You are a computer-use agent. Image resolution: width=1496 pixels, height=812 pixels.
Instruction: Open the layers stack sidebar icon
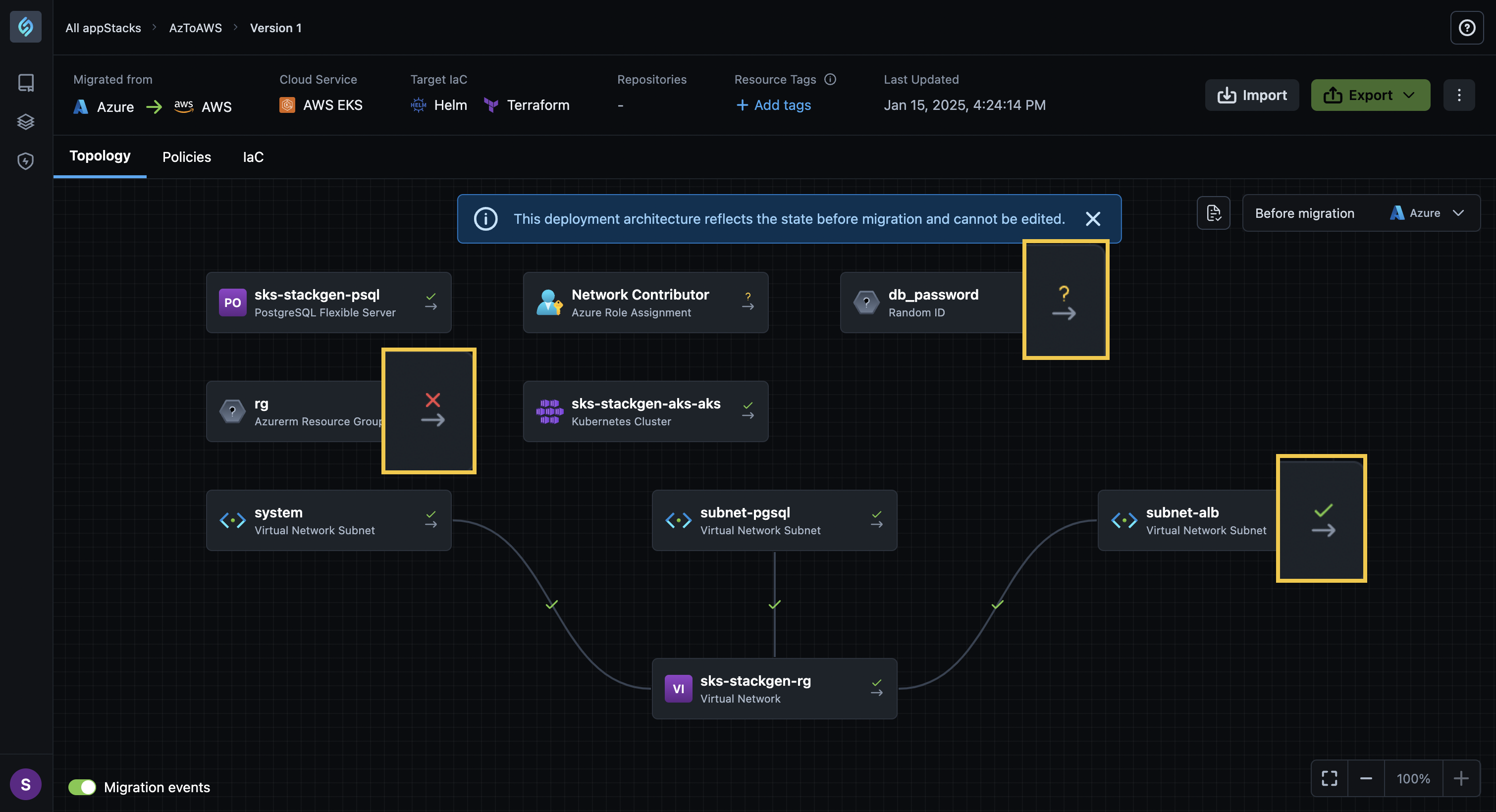click(26, 122)
